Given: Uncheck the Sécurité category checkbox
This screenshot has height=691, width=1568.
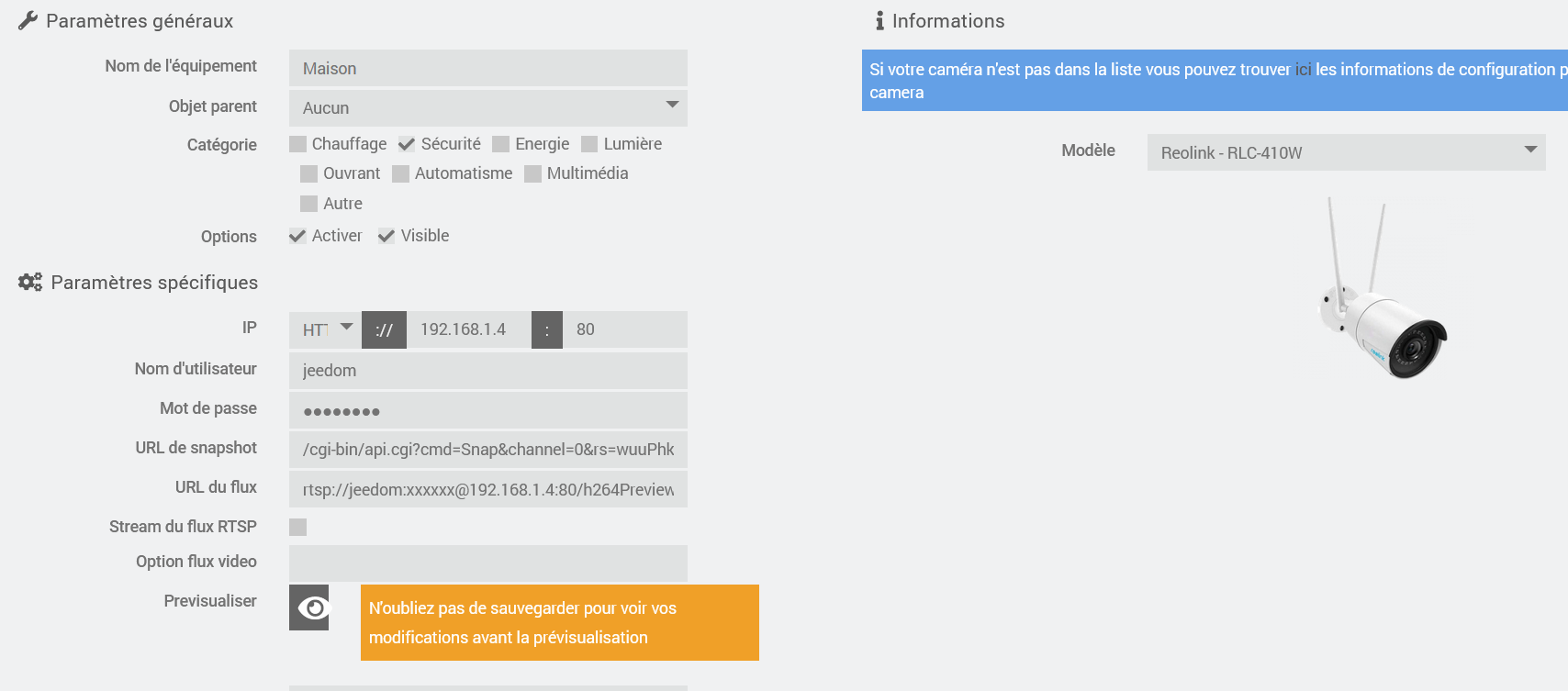Looking at the screenshot, I should coord(407,144).
